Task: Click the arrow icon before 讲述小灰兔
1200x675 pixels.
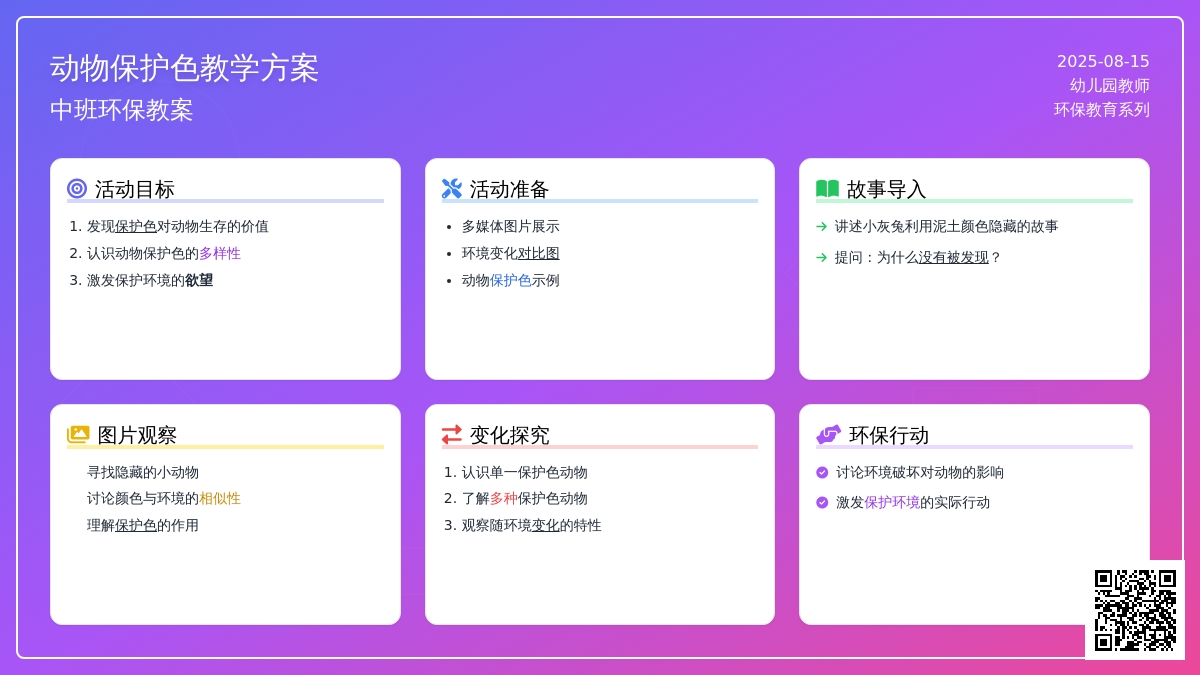Action: [822, 227]
